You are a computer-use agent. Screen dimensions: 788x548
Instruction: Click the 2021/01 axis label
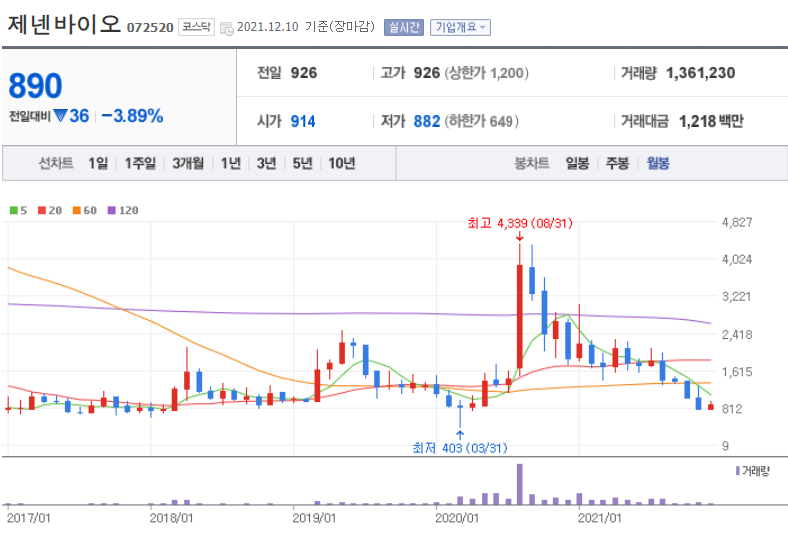[600, 518]
